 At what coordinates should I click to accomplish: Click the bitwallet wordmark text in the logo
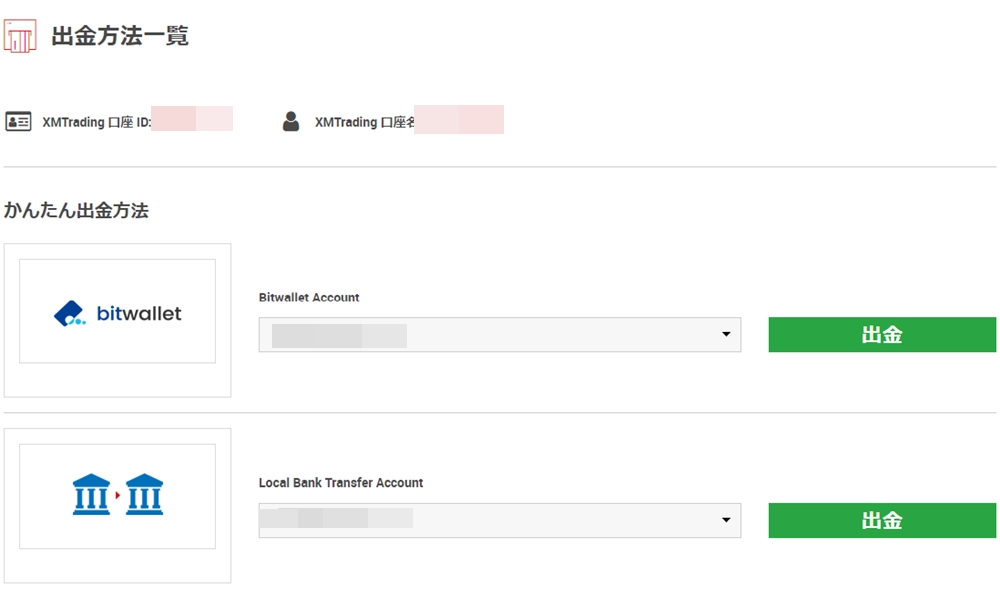pos(139,313)
